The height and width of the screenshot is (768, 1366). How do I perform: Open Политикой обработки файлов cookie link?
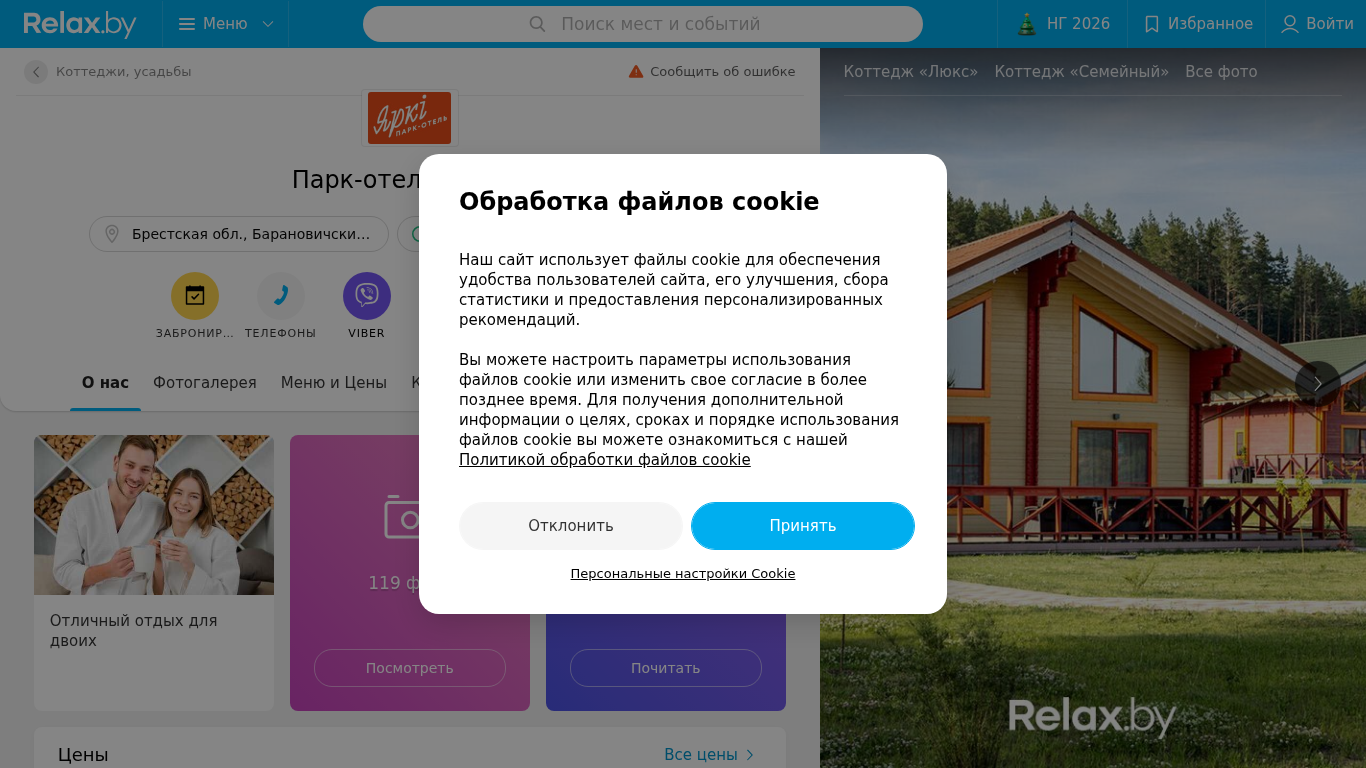click(x=605, y=460)
